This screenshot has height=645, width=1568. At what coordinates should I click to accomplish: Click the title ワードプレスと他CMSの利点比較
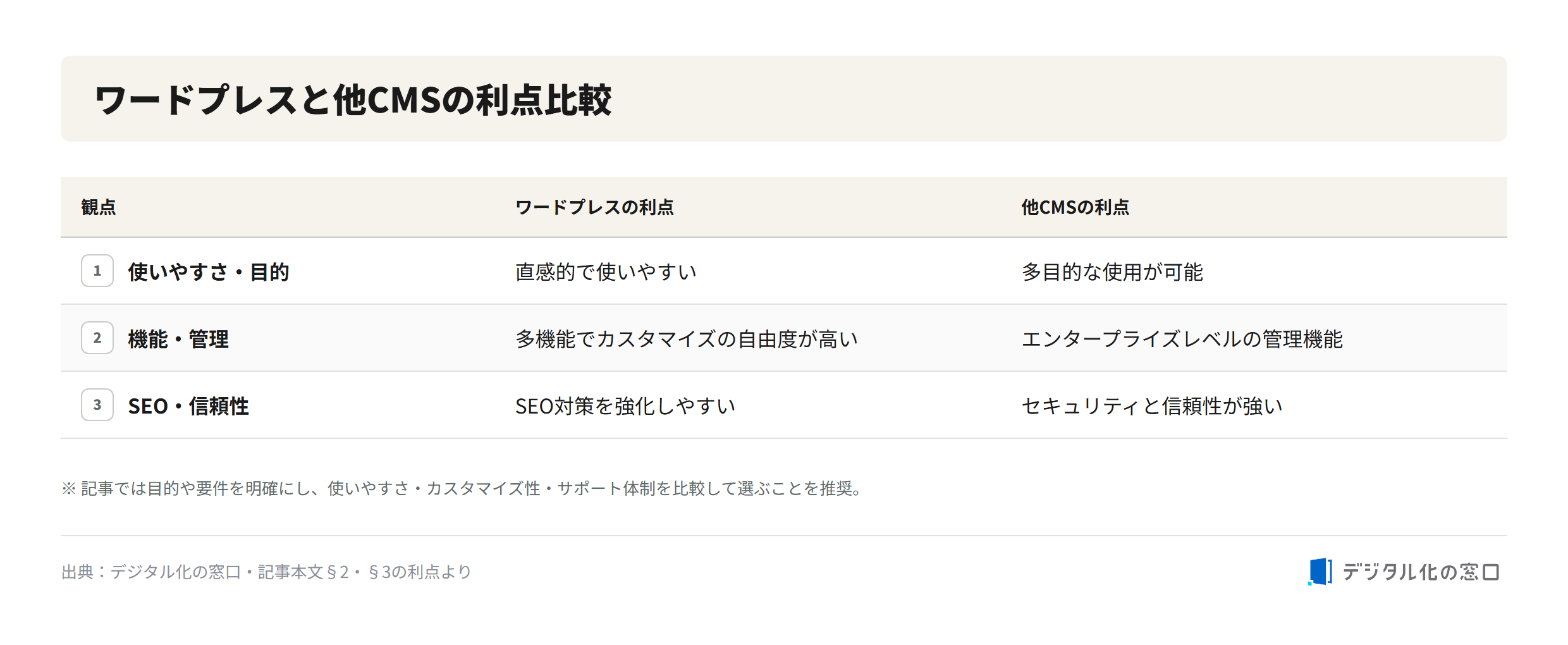(x=353, y=100)
